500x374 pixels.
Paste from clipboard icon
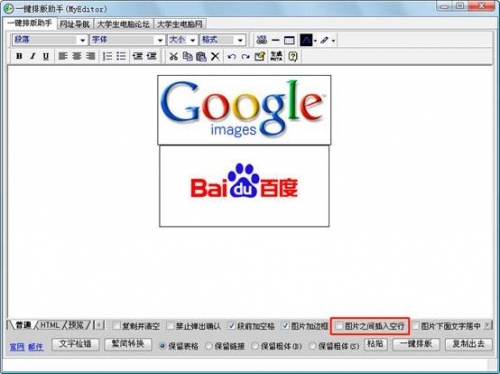click(201, 56)
